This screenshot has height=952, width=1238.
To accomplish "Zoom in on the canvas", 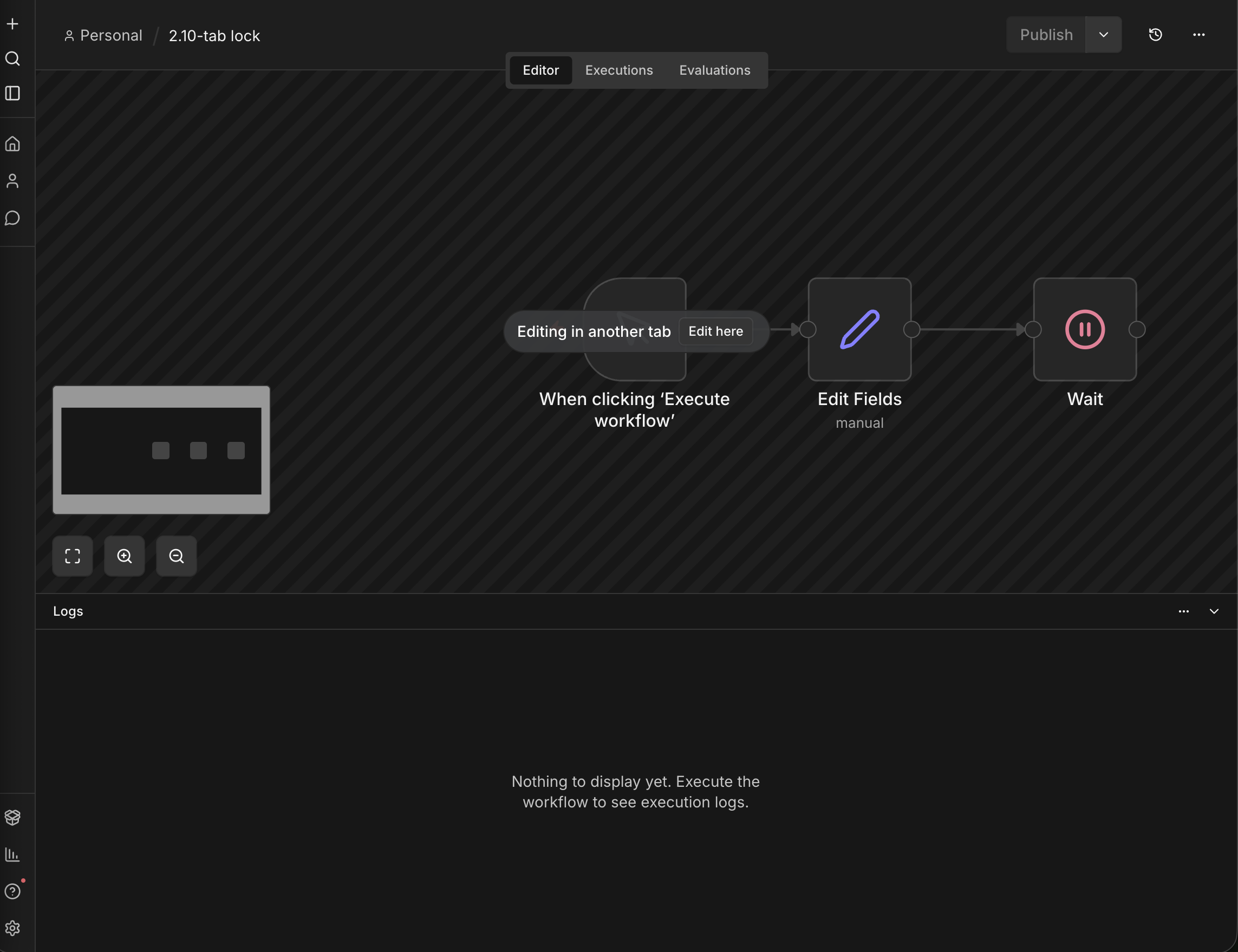I will click(124, 556).
